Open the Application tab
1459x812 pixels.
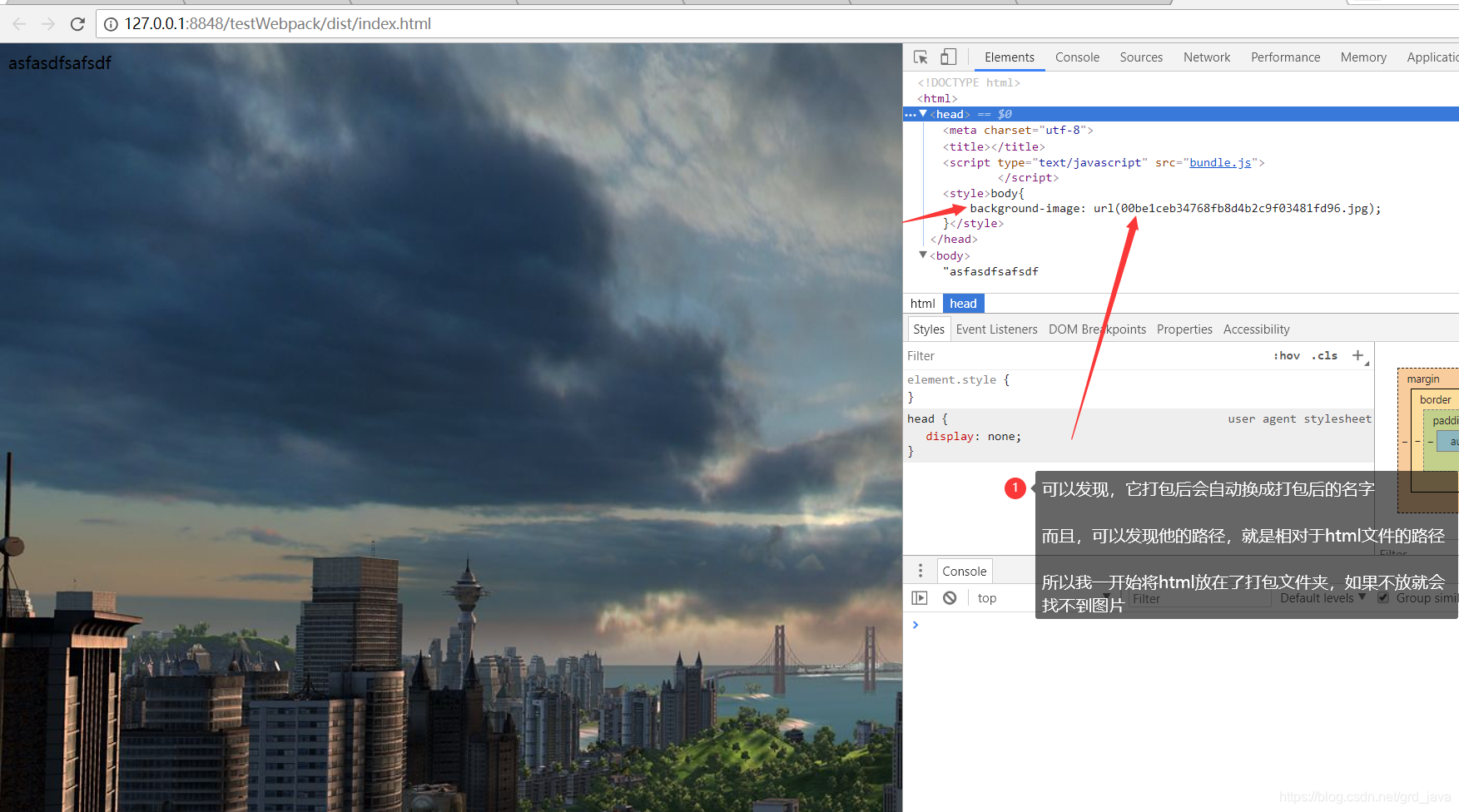pos(1432,57)
